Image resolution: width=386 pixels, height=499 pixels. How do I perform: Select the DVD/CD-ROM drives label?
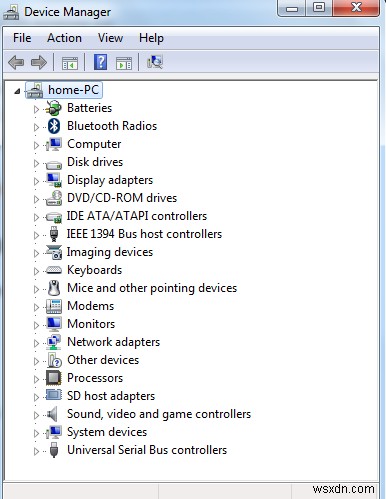(122, 198)
